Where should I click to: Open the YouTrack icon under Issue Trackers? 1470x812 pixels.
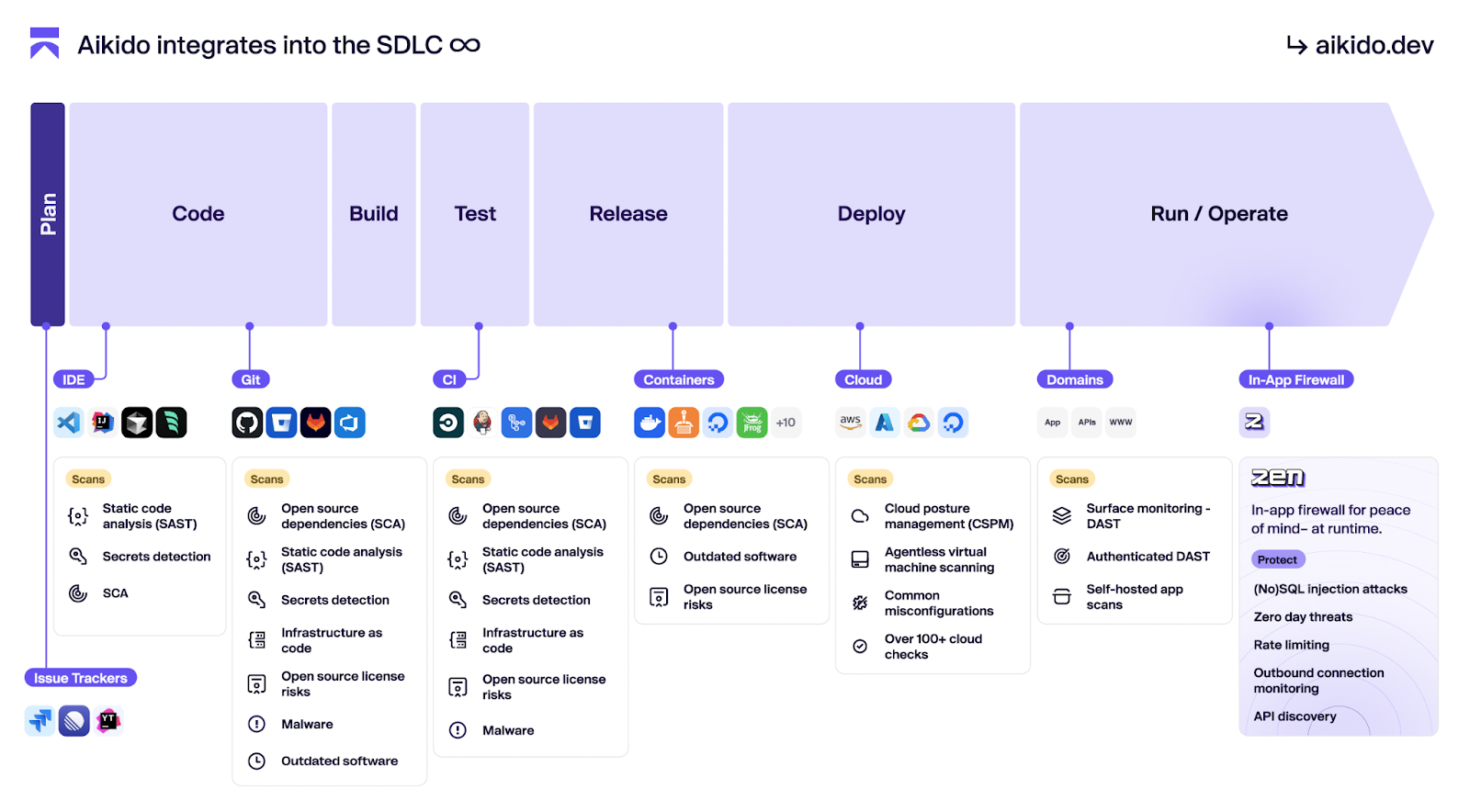coord(108,721)
